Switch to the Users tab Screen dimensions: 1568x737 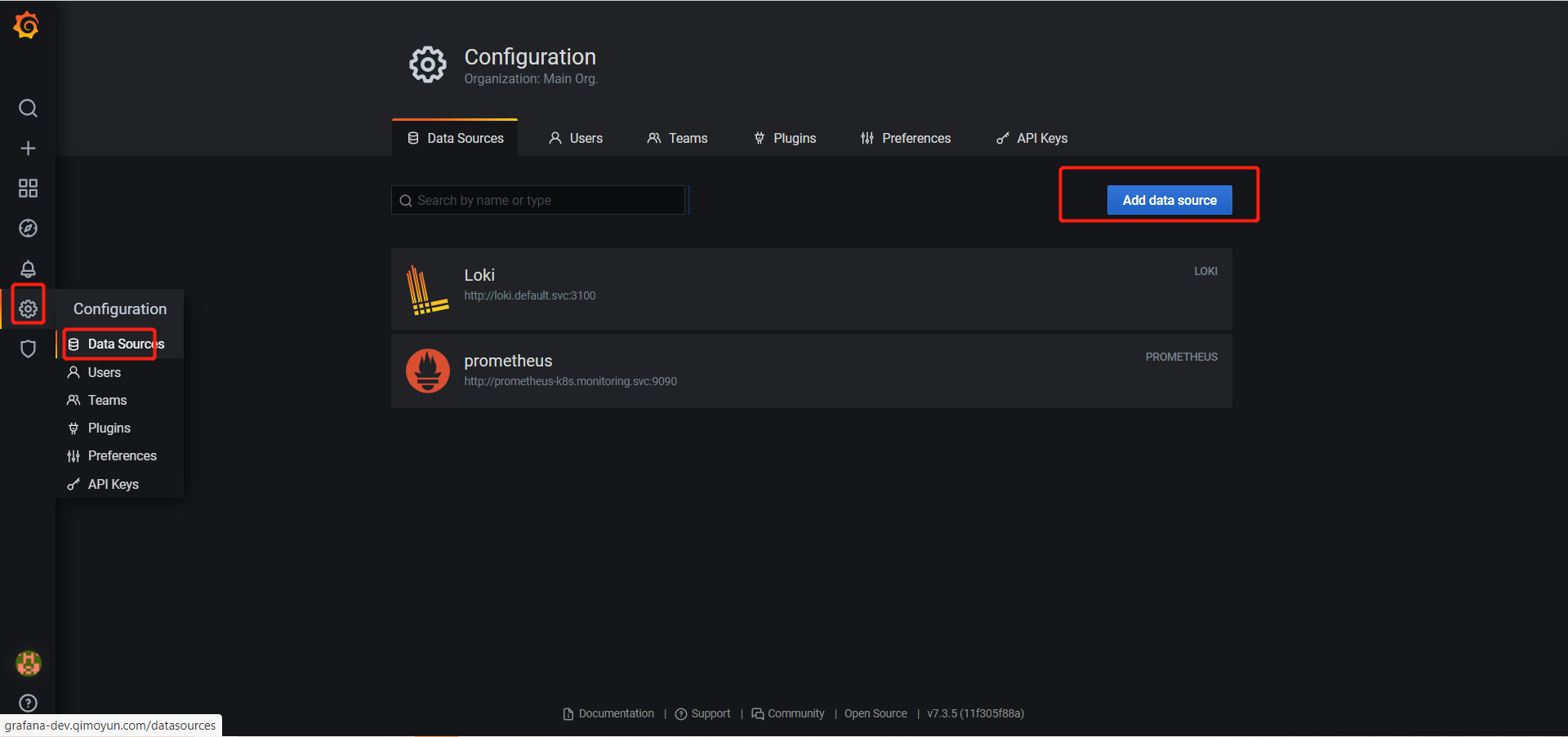pos(576,138)
